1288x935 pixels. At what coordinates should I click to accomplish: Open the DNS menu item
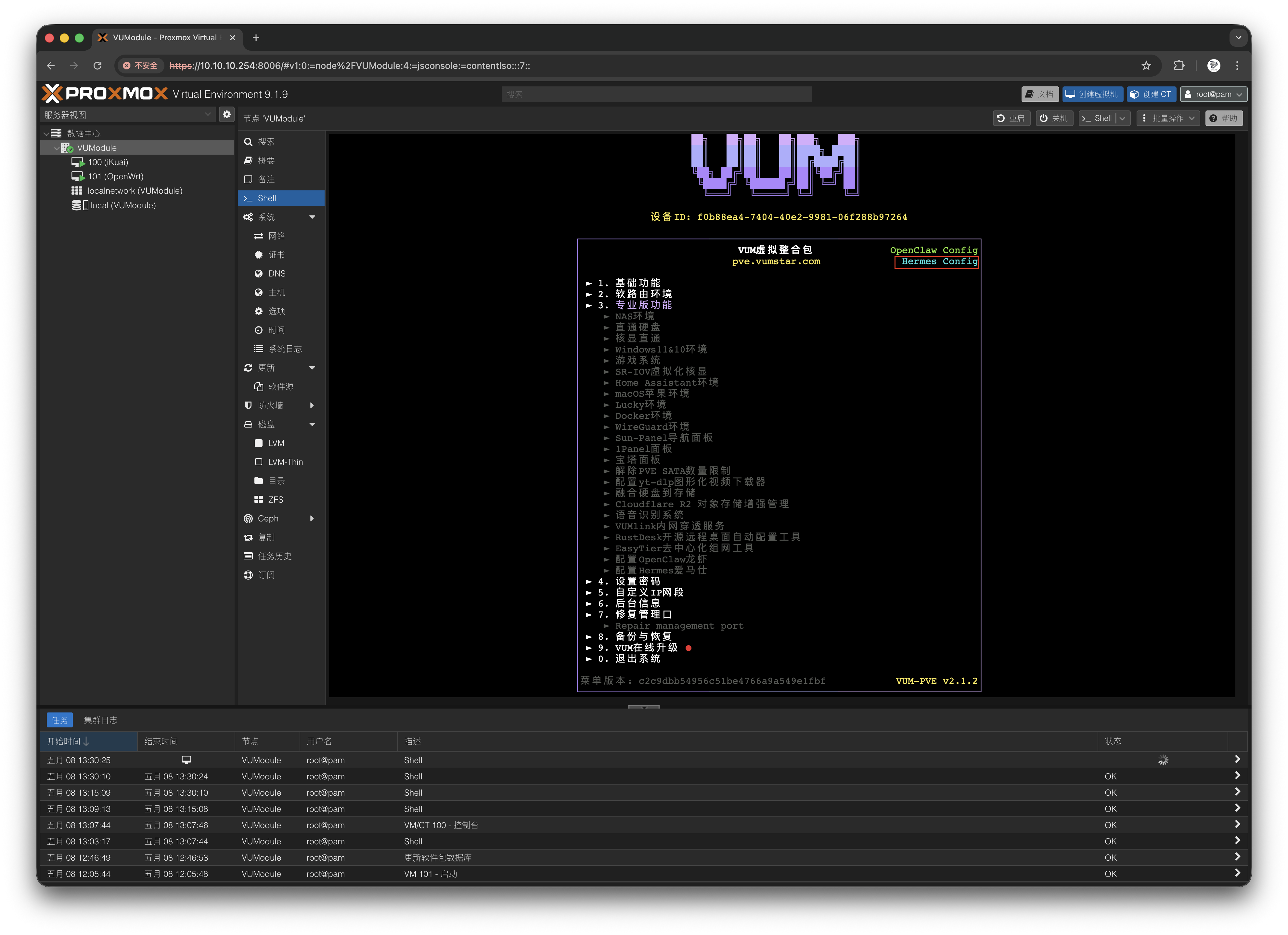click(x=281, y=274)
